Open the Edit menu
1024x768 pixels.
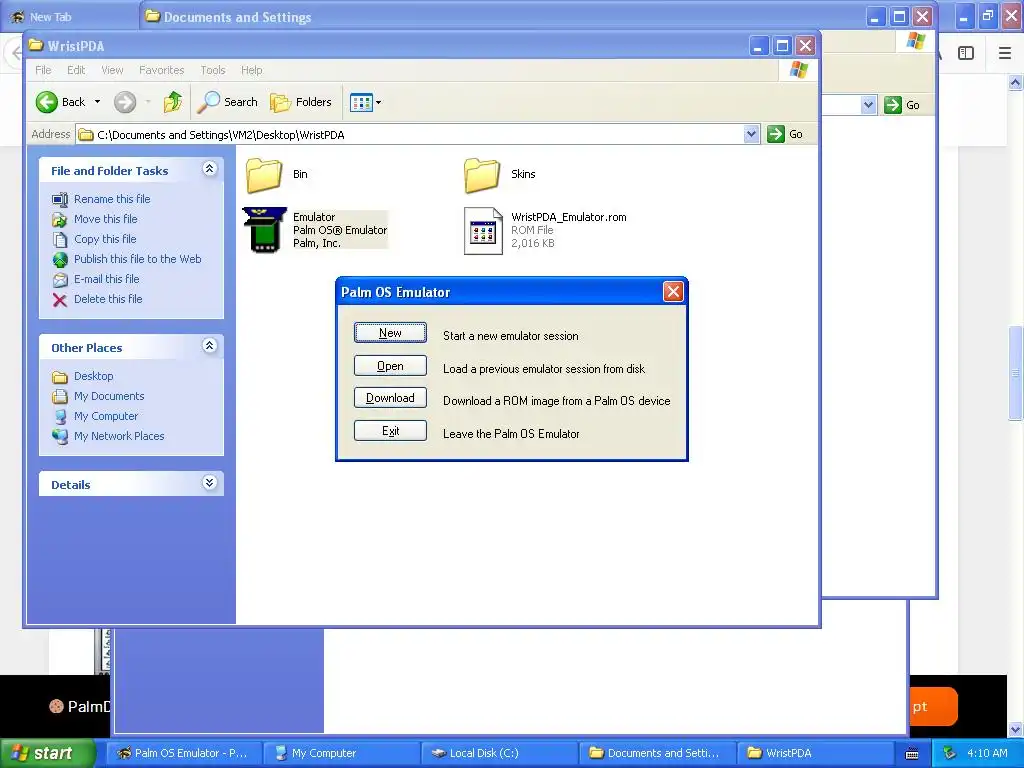click(76, 70)
